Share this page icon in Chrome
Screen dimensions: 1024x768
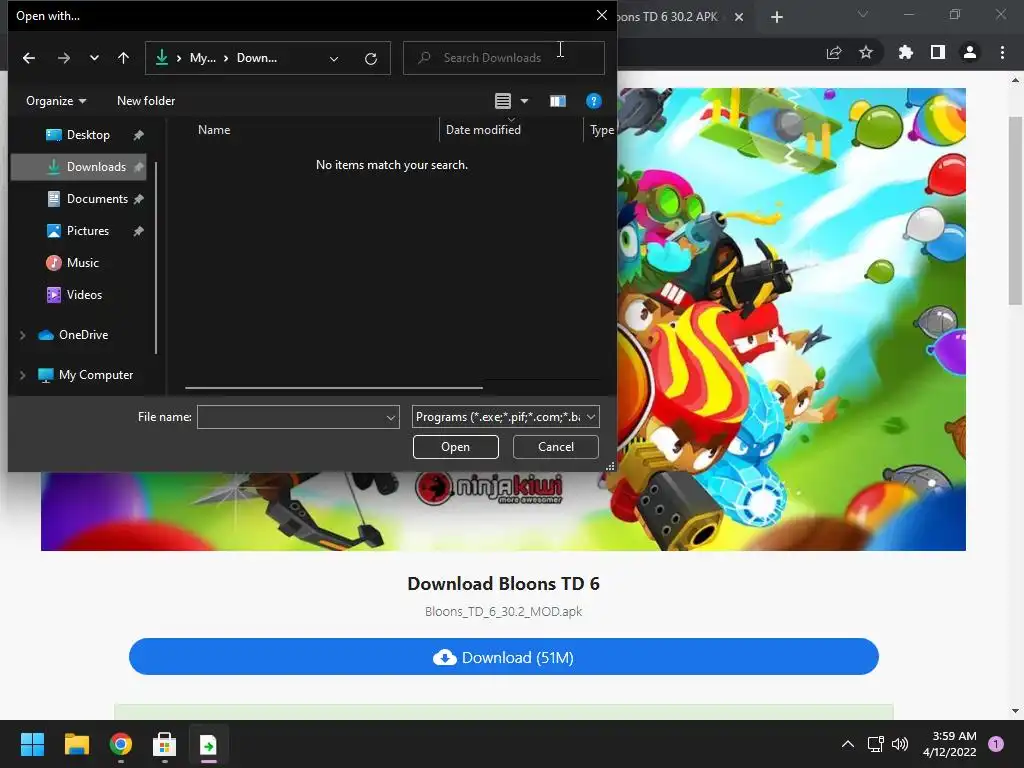pyautogui.click(x=834, y=53)
